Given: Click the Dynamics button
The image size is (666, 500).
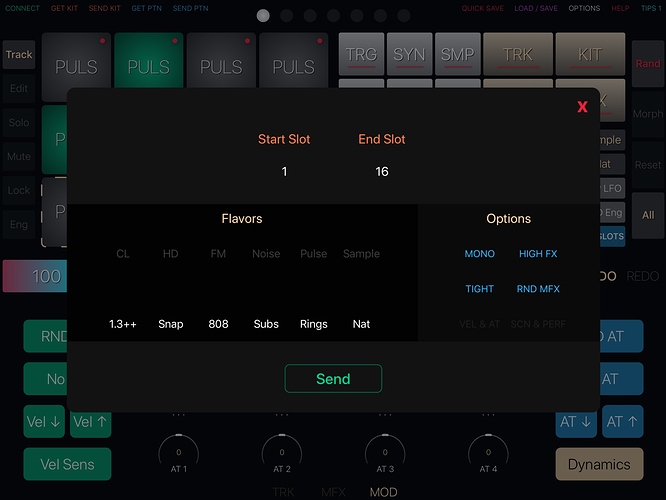Looking at the screenshot, I should pyautogui.click(x=599, y=464).
